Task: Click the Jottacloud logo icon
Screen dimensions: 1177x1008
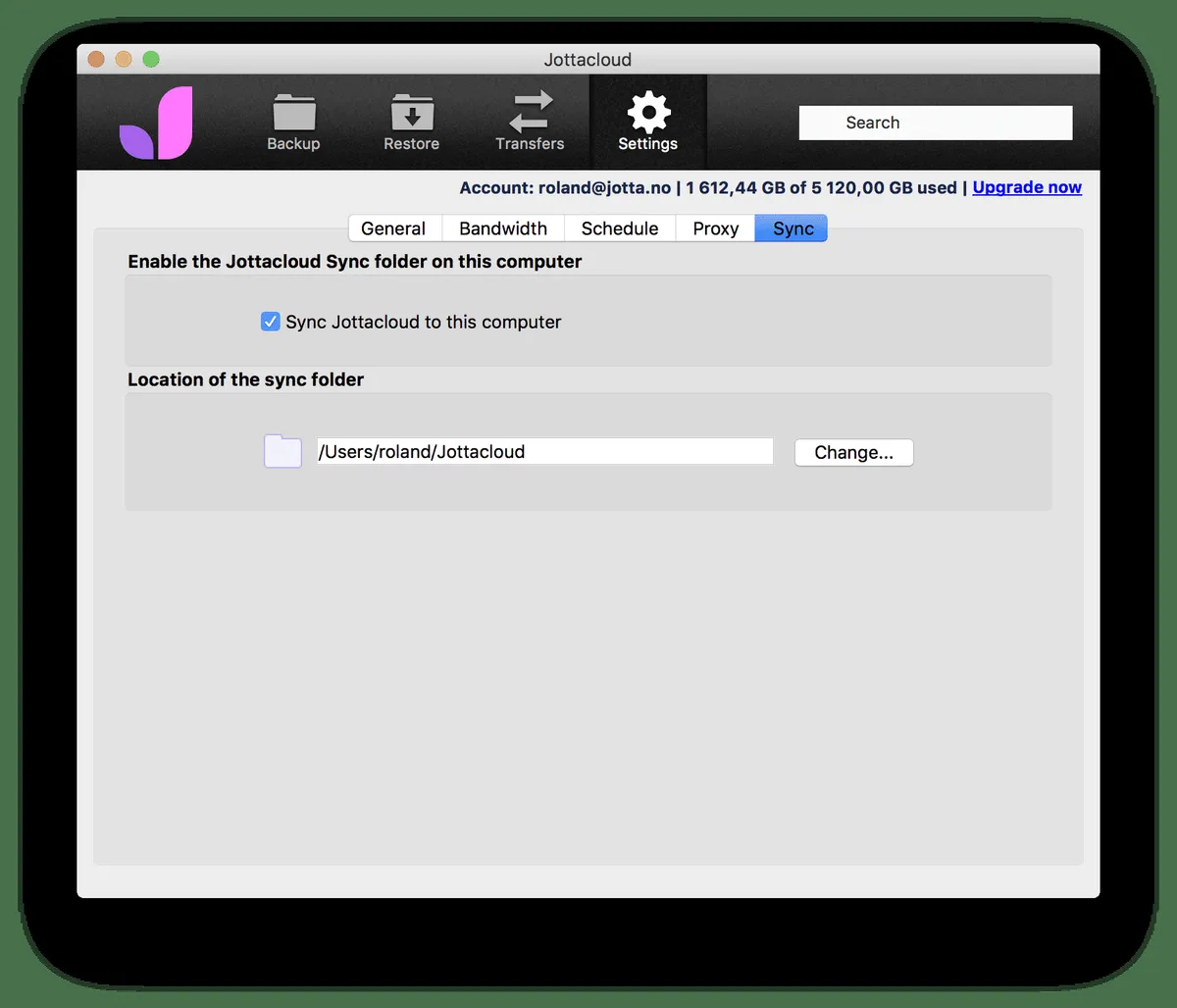Action: (x=156, y=123)
